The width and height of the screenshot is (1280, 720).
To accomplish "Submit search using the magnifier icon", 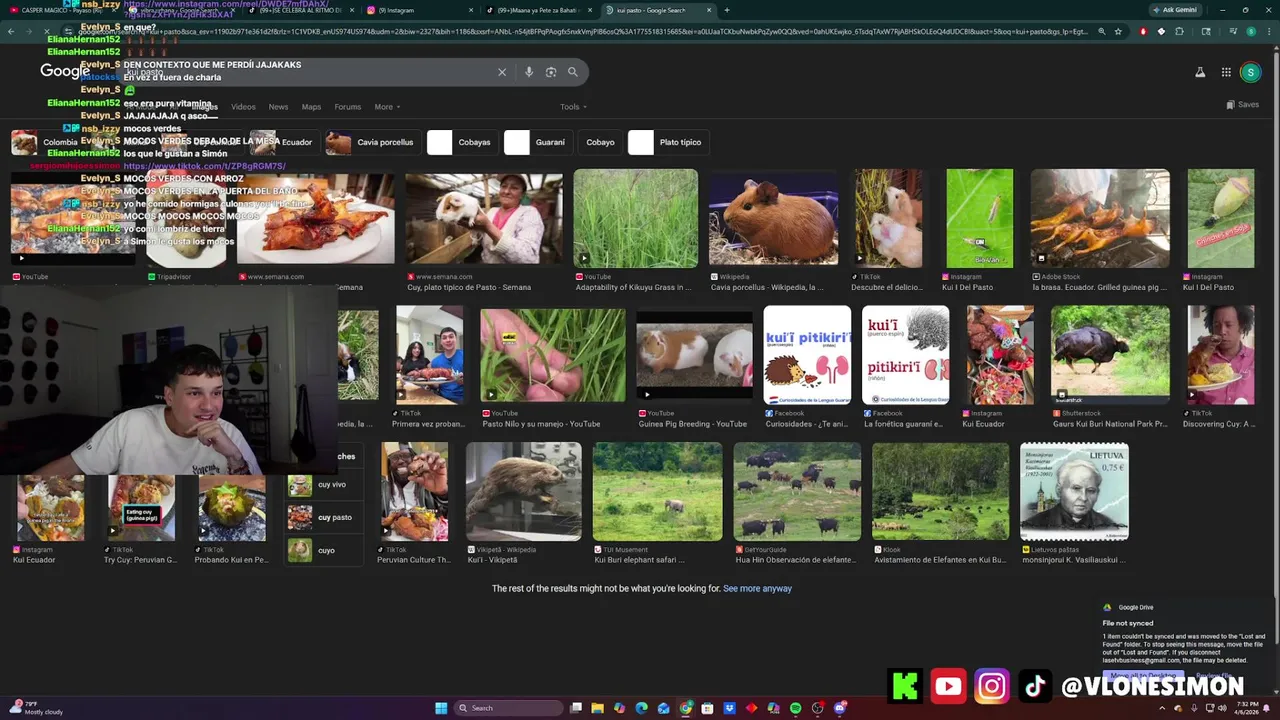I will point(573,72).
